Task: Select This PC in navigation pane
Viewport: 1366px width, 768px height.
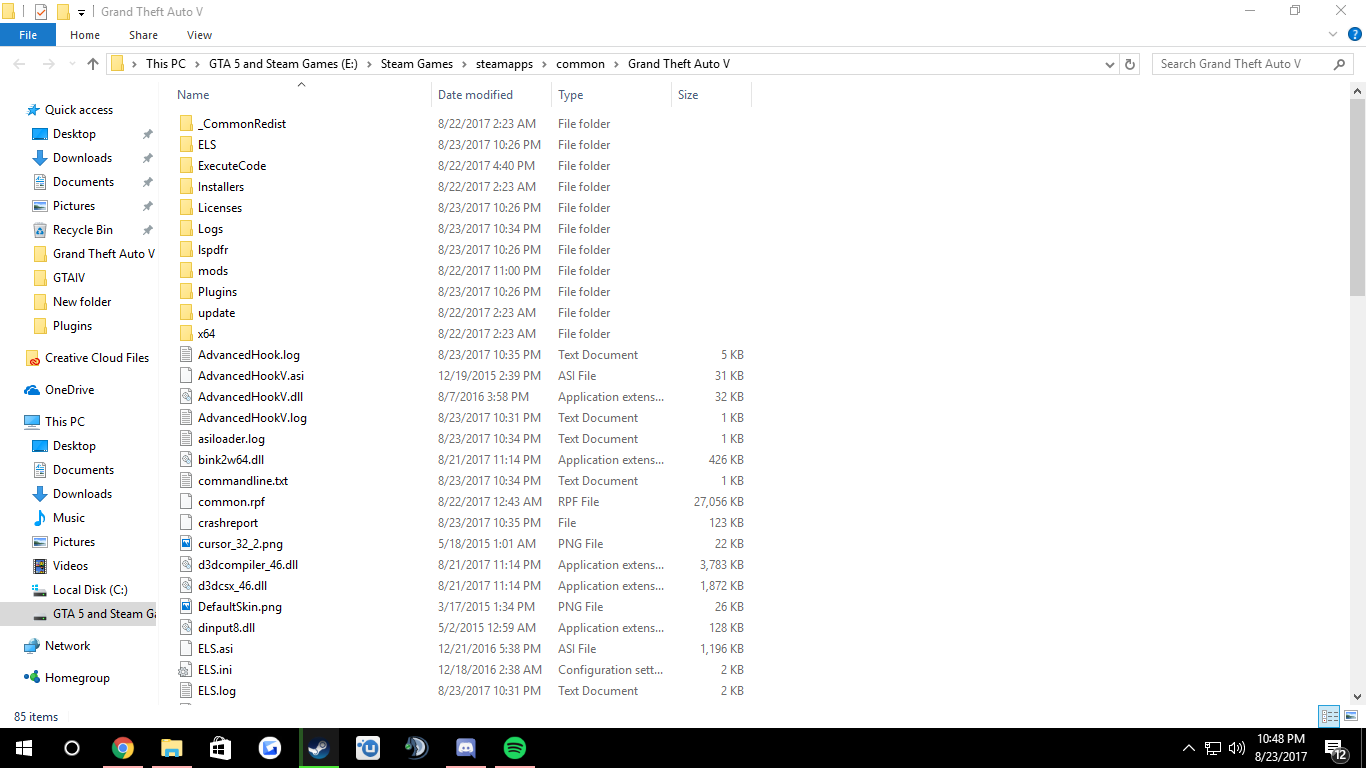Action: (x=64, y=422)
